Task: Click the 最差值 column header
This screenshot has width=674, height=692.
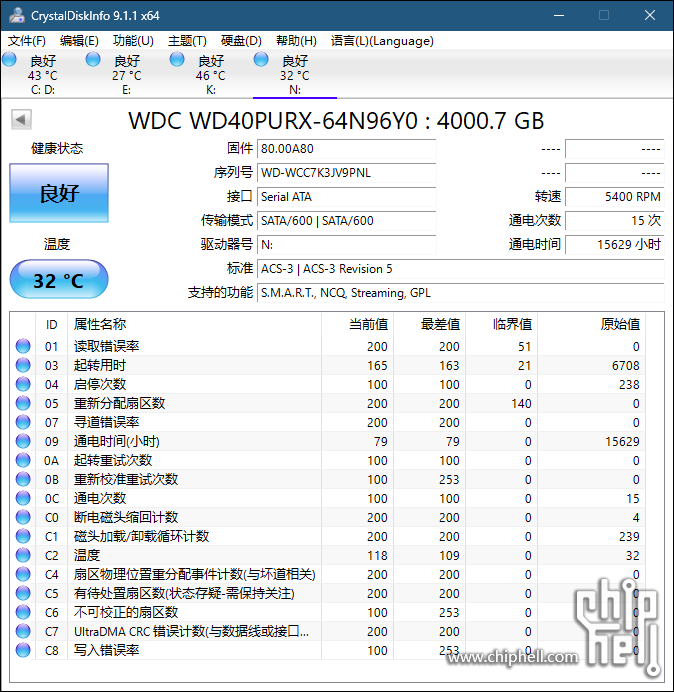Action: tap(429, 324)
